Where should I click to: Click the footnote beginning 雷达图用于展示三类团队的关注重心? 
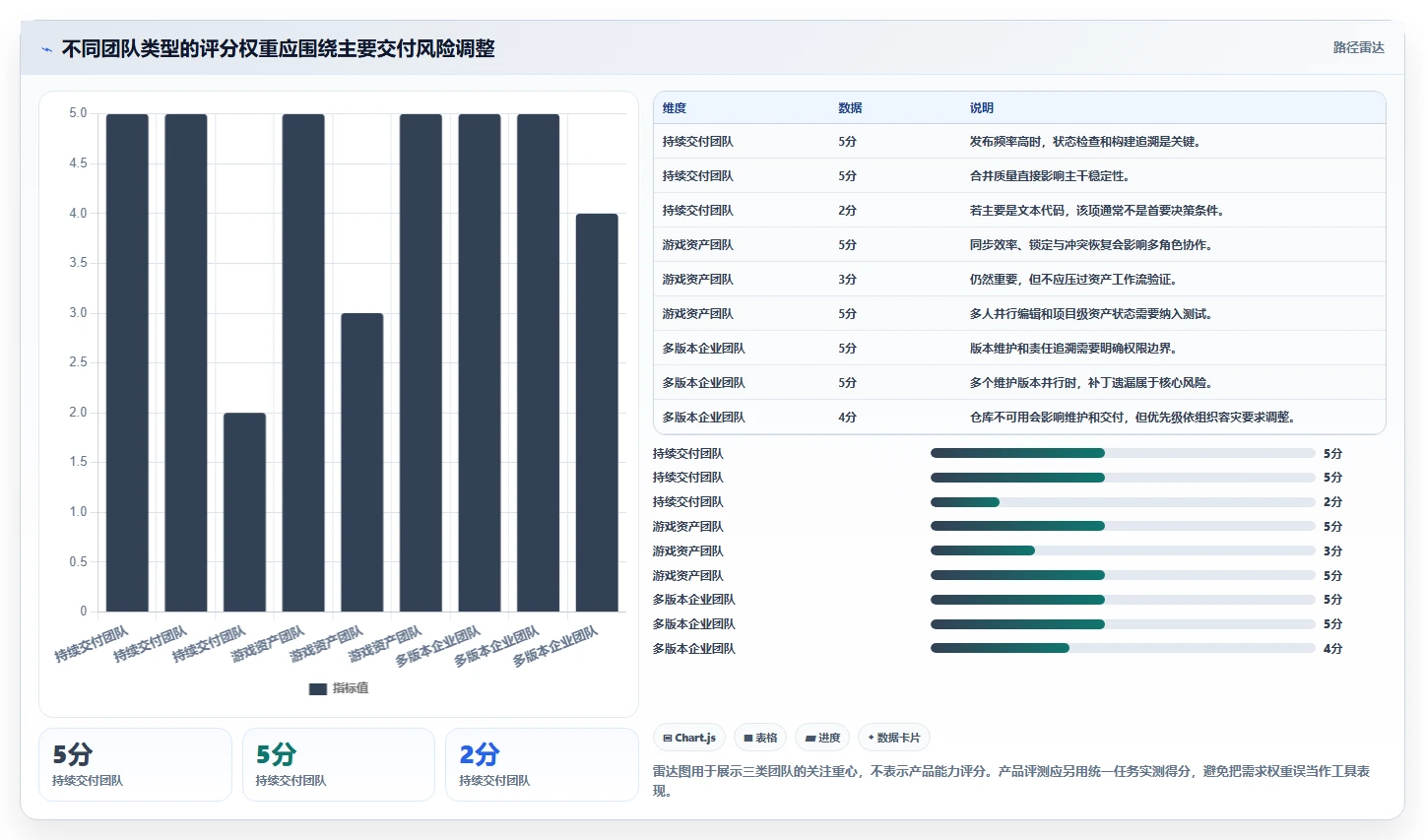(1012, 781)
